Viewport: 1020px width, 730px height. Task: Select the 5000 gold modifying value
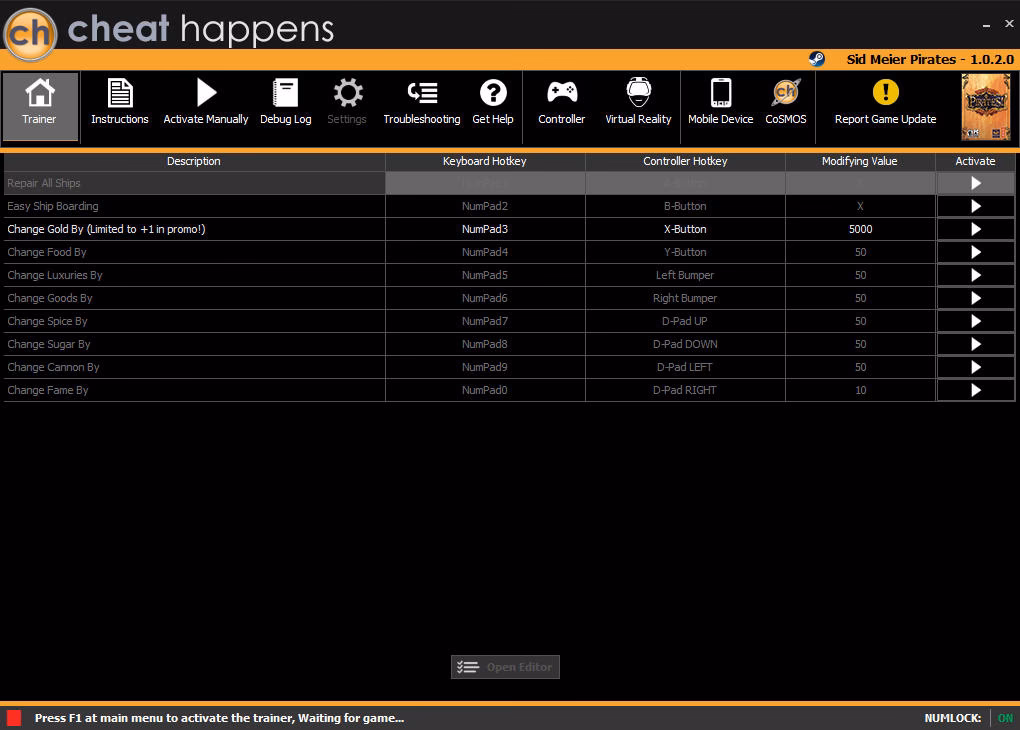click(x=860, y=229)
